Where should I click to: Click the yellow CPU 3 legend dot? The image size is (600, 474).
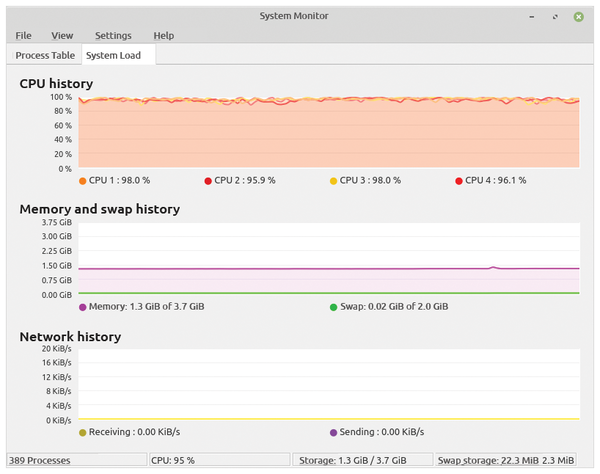[333, 181]
